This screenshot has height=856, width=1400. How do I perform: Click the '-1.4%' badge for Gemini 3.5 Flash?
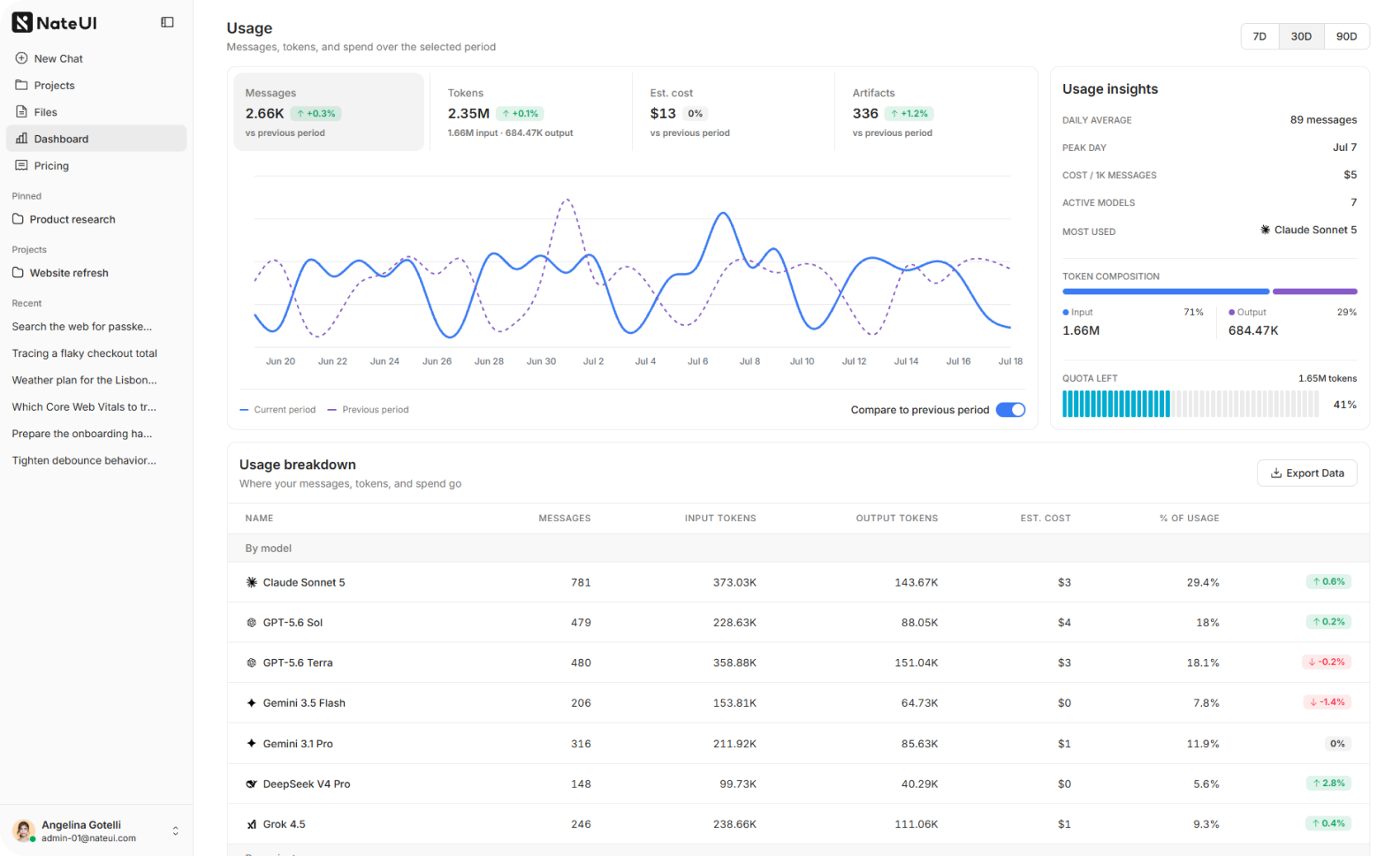coord(1327,703)
